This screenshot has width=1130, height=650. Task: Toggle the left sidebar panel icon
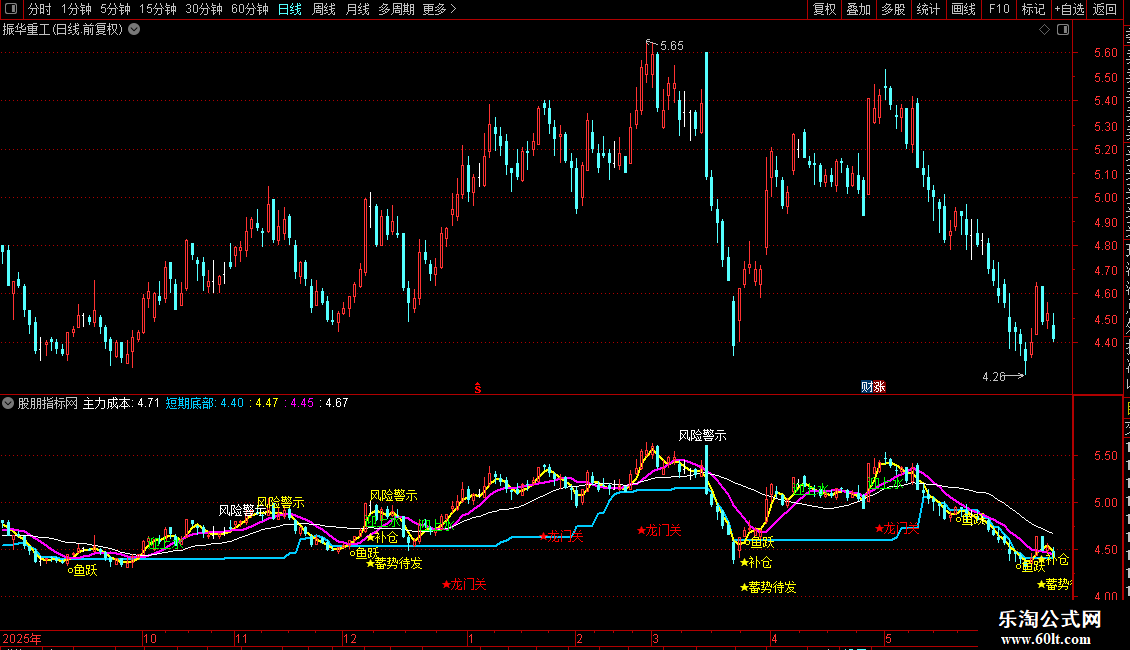[11, 9]
